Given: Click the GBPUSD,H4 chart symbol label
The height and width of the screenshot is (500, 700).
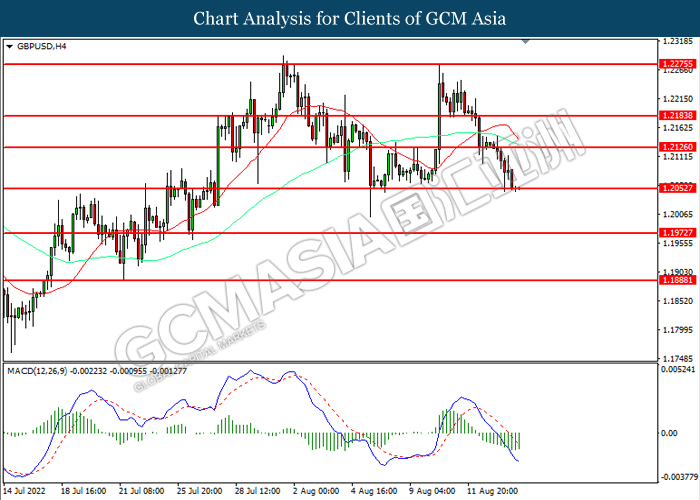Looking at the screenshot, I should click(x=42, y=46).
